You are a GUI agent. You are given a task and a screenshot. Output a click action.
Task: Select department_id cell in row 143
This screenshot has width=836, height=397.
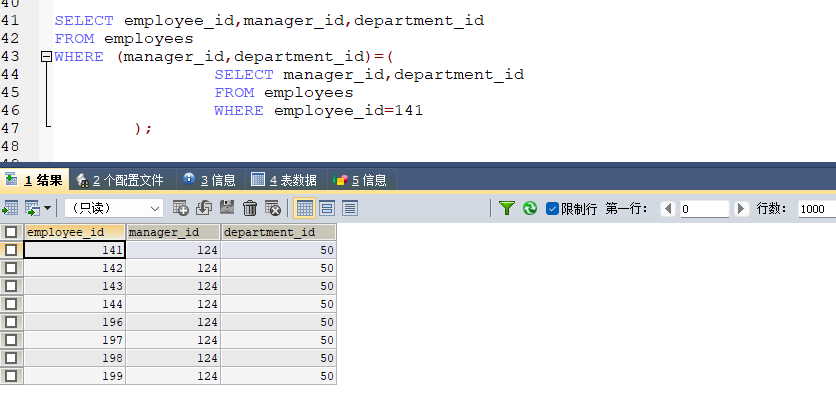[x=278, y=286]
